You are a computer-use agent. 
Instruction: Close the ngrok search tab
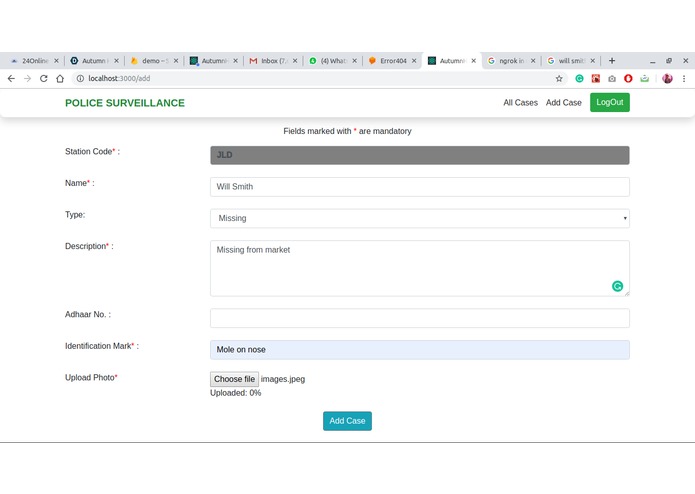533,61
